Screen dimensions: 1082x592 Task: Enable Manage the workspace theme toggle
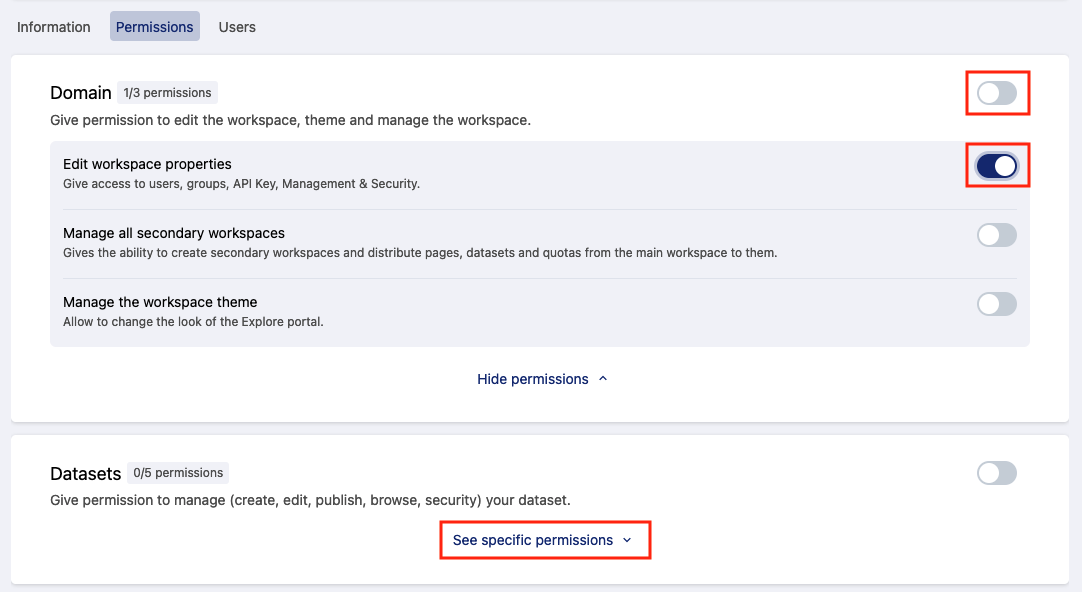[x=996, y=304]
